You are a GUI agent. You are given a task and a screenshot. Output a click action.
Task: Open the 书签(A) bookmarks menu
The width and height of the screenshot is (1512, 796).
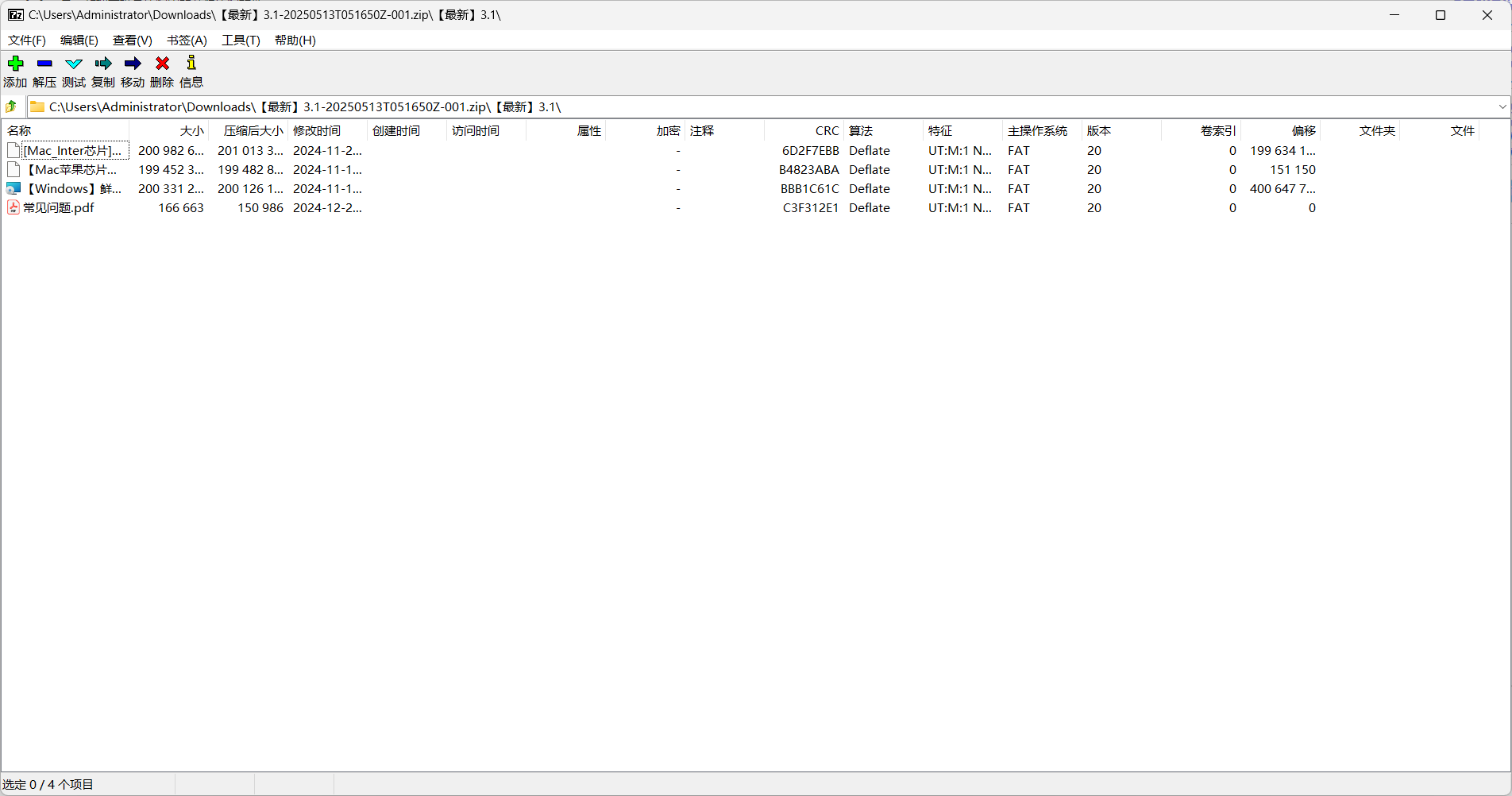coord(187,41)
